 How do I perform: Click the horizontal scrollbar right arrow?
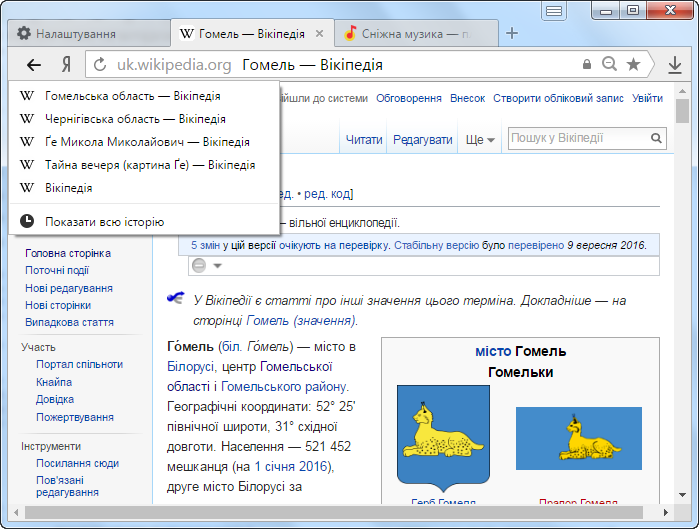(666, 513)
